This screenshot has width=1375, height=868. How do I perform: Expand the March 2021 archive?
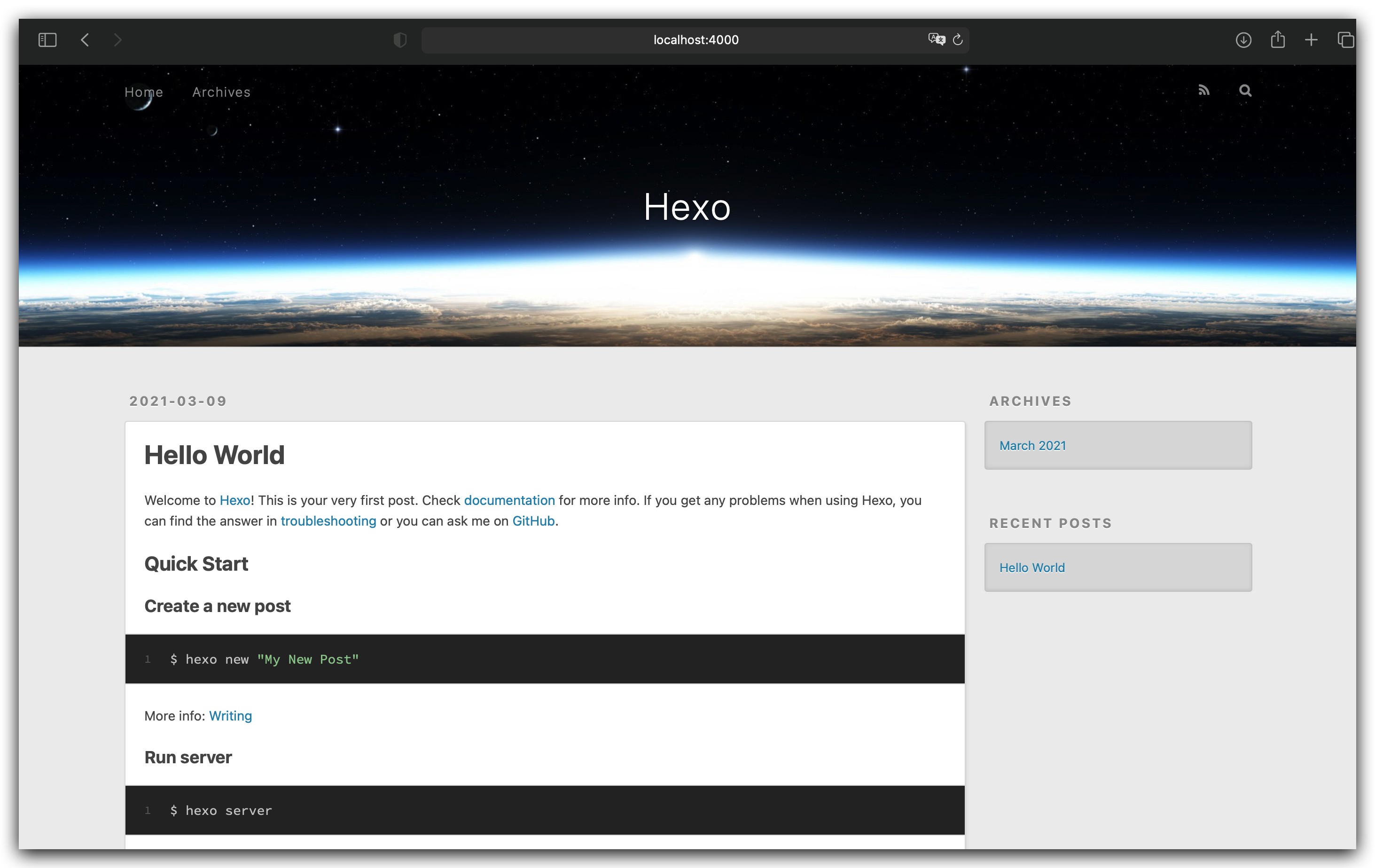tap(1032, 445)
